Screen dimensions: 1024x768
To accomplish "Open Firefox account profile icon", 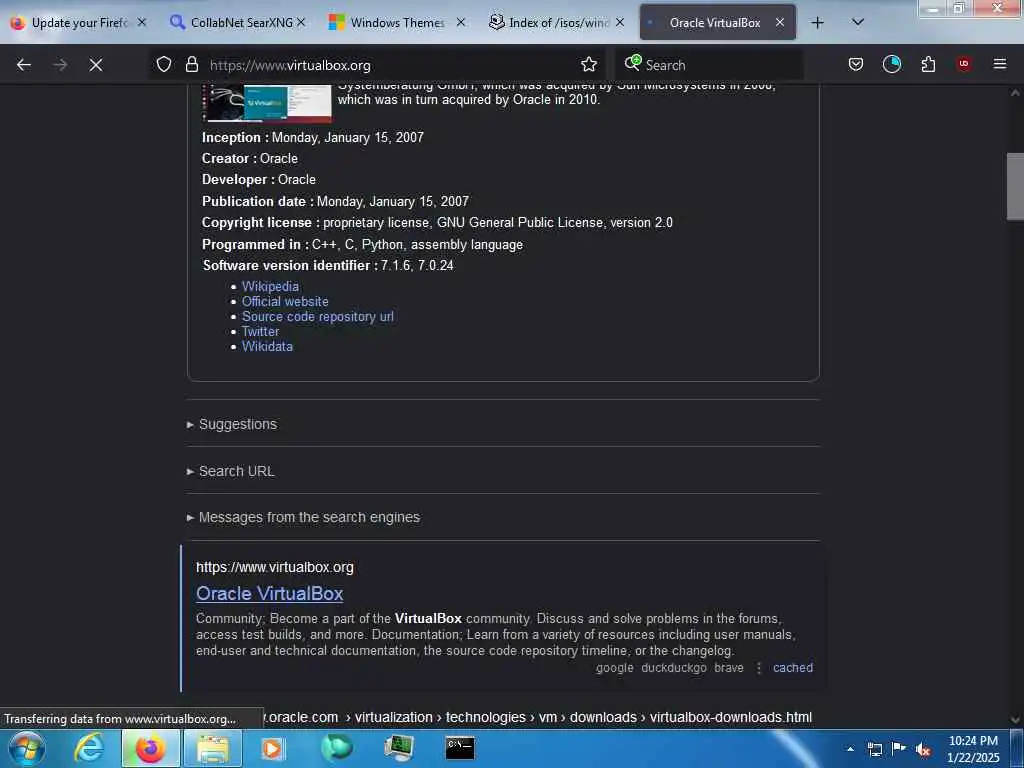I will (x=891, y=65).
